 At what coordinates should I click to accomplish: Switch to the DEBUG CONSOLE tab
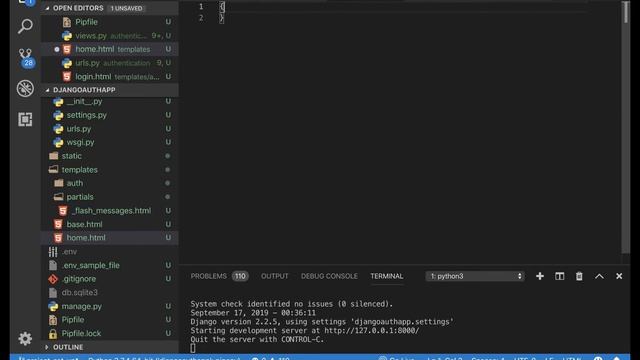[x=329, y=276]
